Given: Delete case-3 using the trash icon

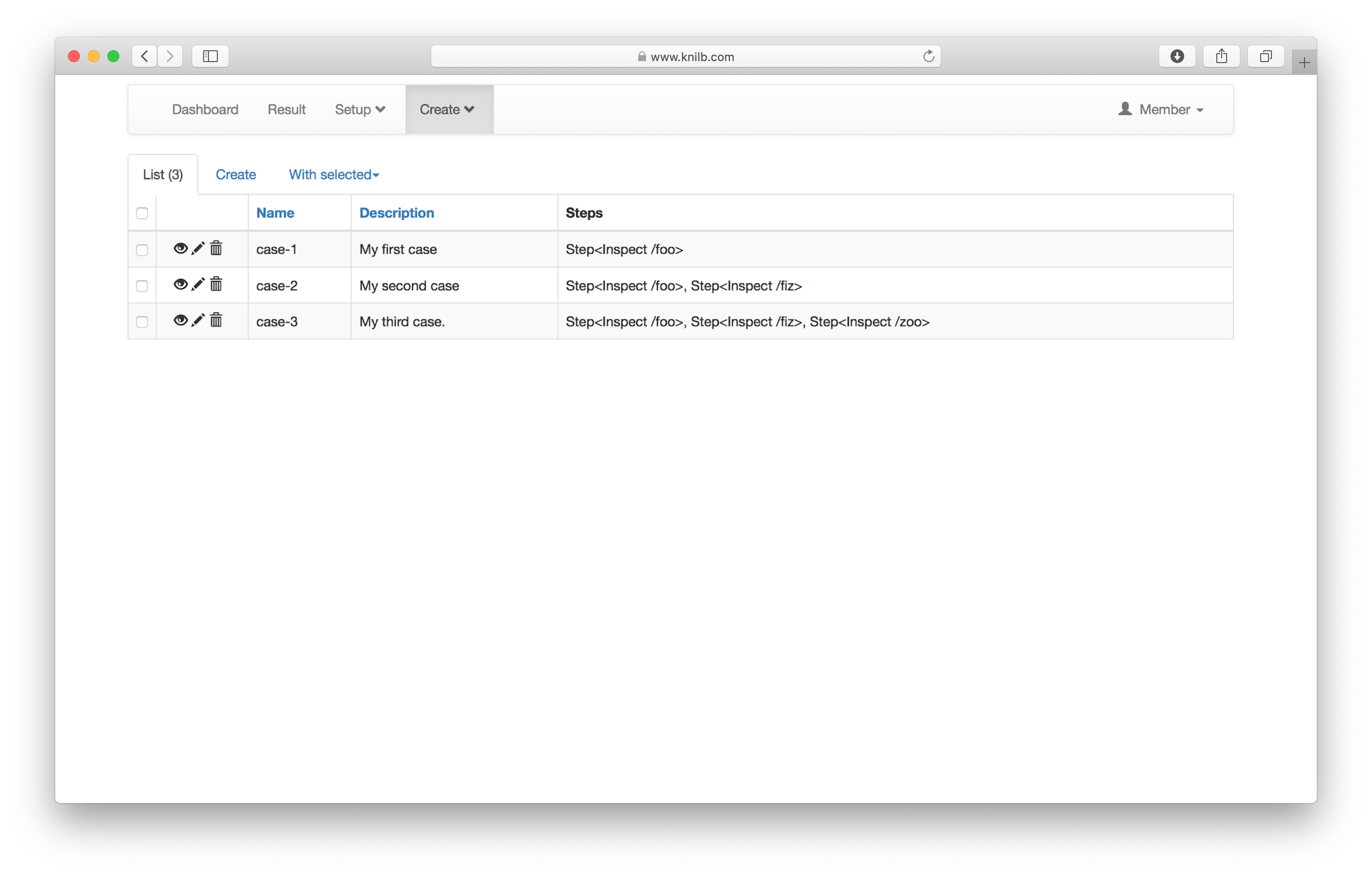Looking at the screenshot, I should tap(216, 320).
